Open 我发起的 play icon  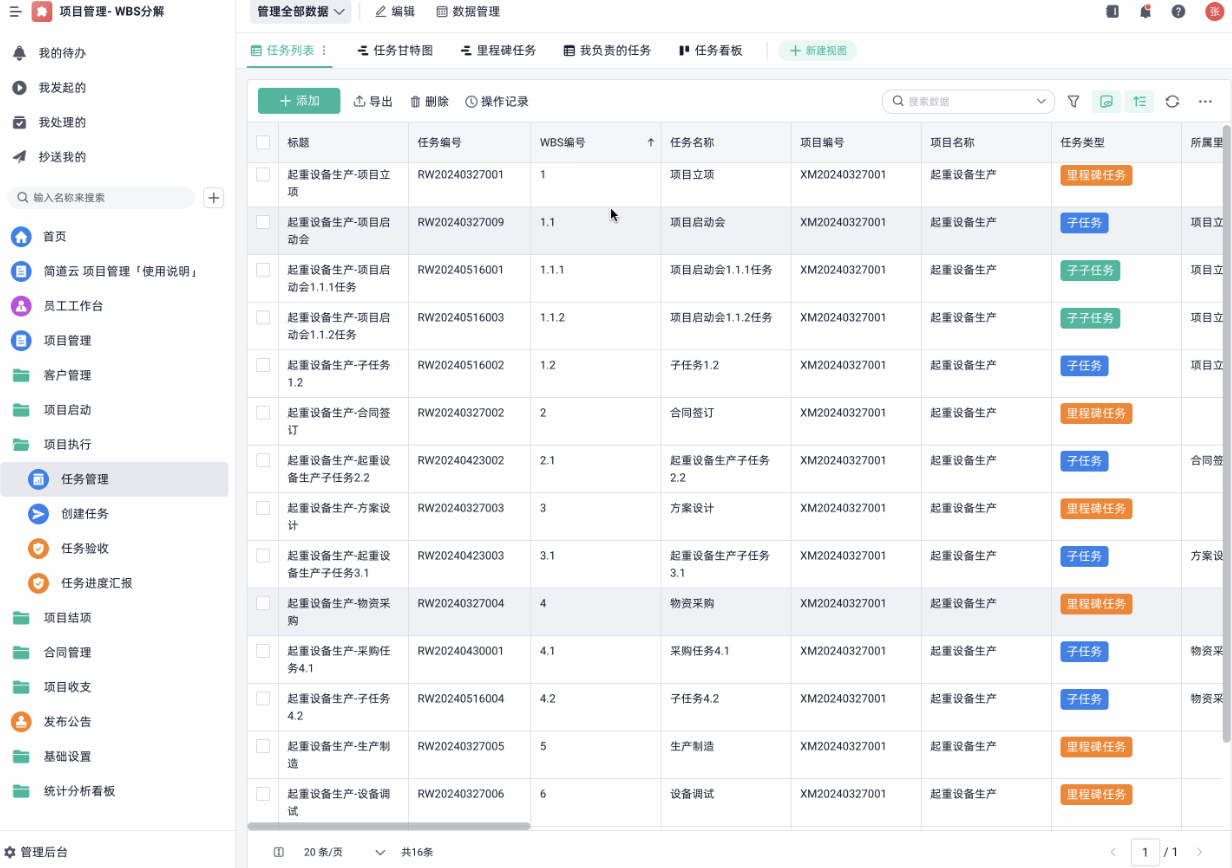[19, 88]
